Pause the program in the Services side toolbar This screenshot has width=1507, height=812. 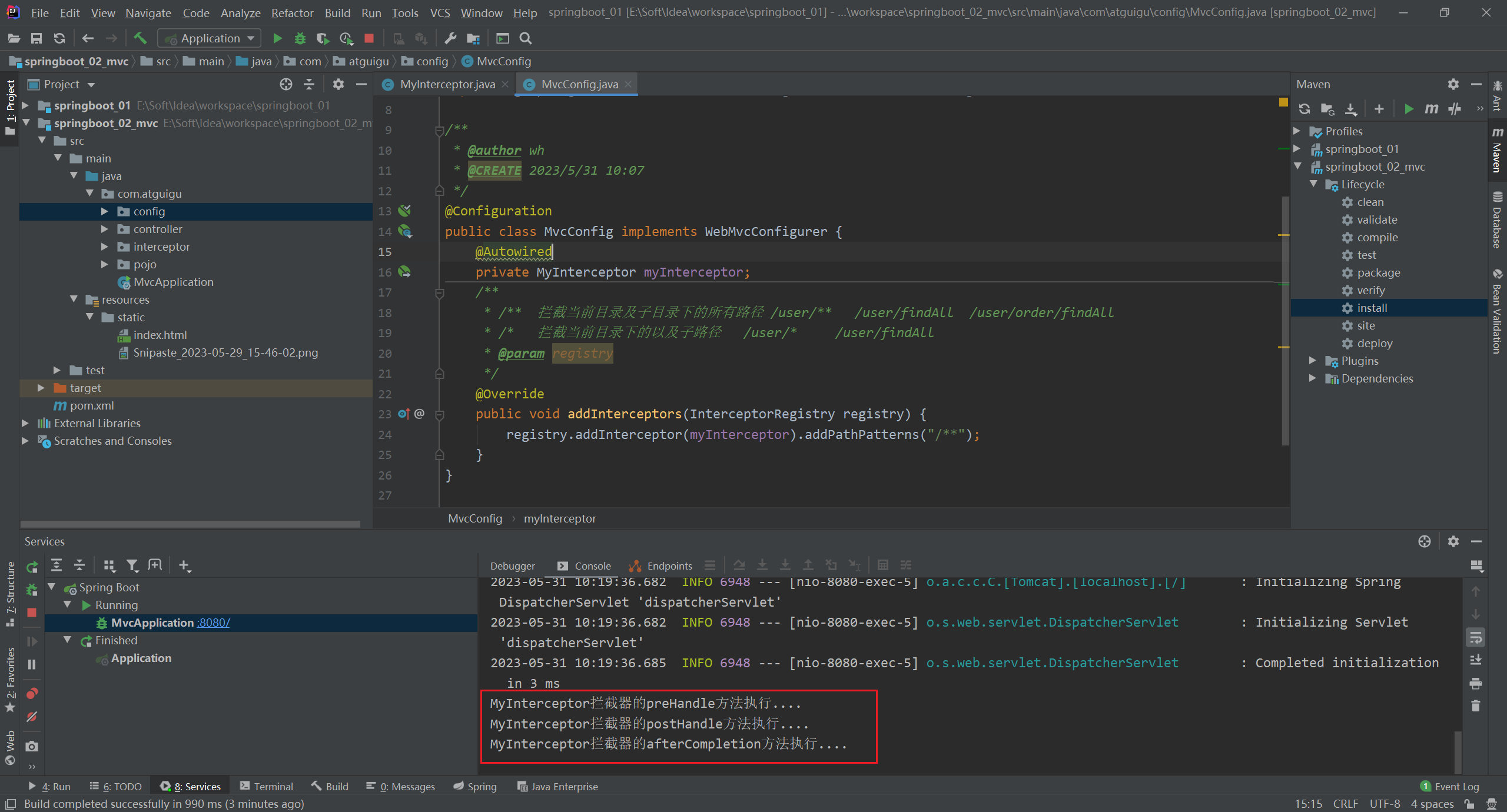(x=32, y=664)
